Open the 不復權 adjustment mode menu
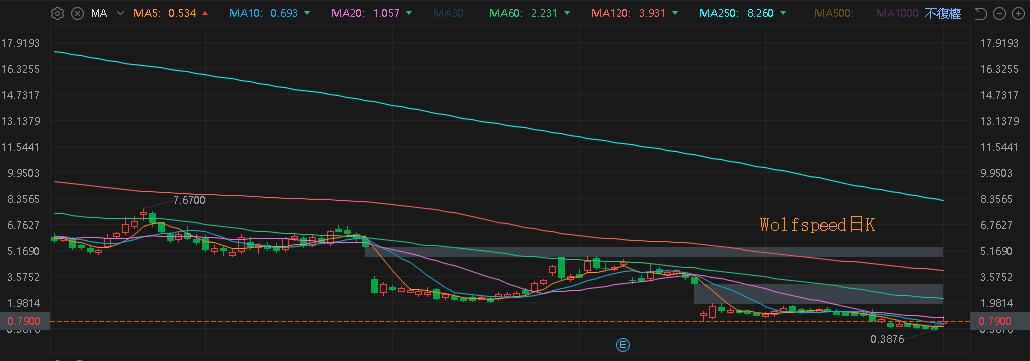1030x361 pixels. (x=943, y=13)
